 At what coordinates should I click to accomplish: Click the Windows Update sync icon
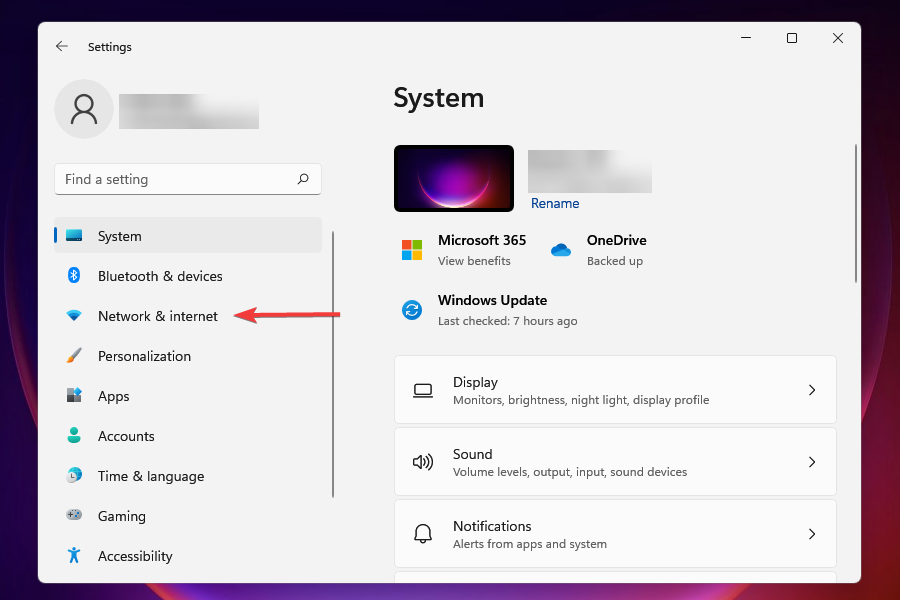(x=412, y=310)
